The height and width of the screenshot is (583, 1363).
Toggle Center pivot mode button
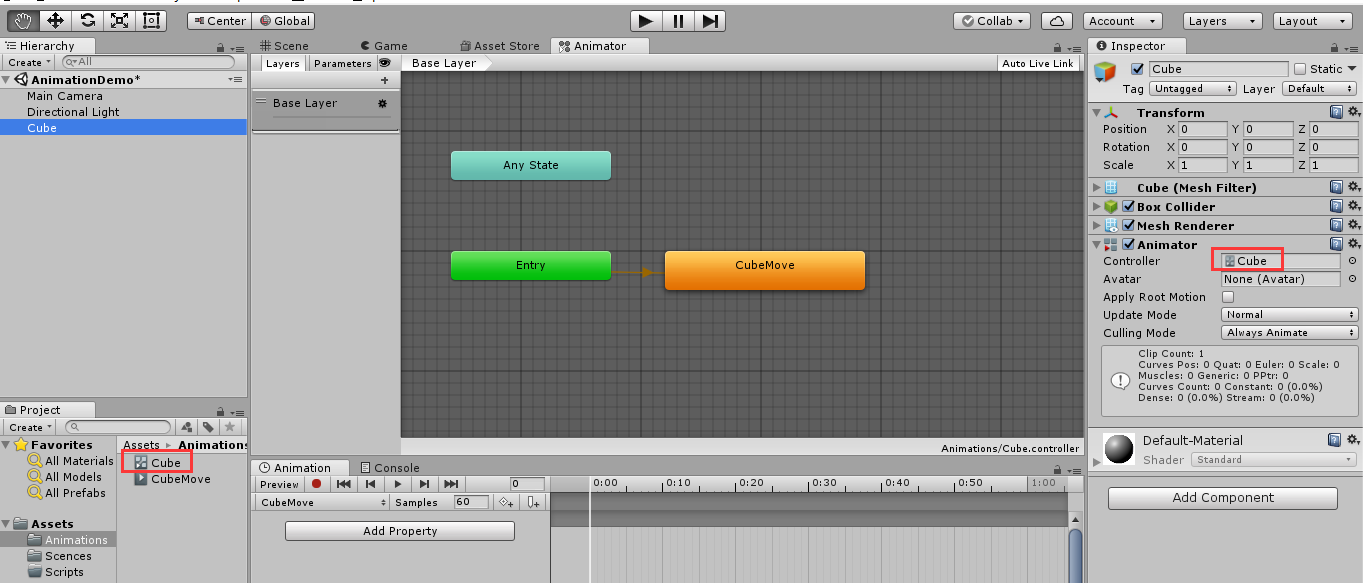tap(219, 20)
